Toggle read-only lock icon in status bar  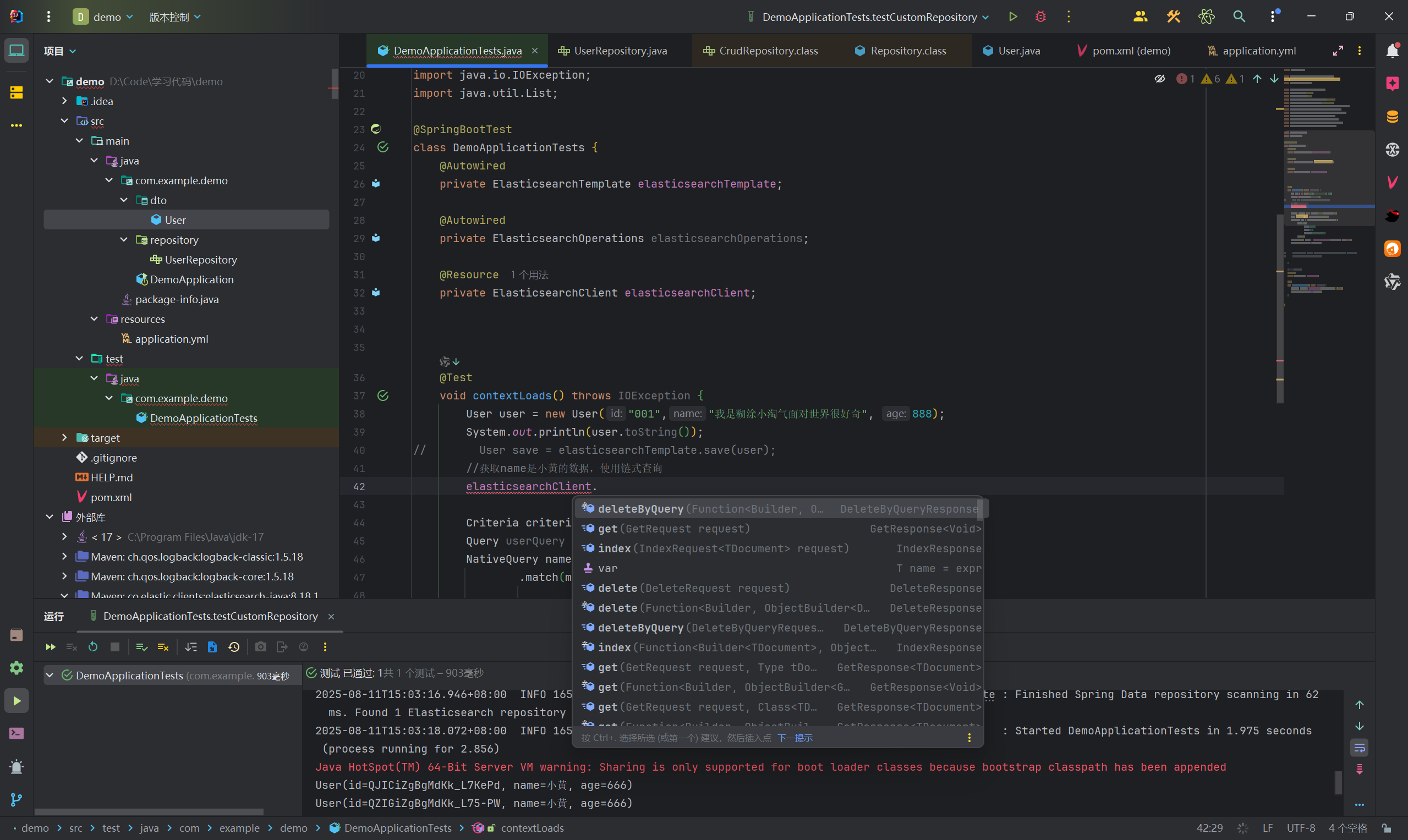pyautogui.click(x=1386, y=828)
